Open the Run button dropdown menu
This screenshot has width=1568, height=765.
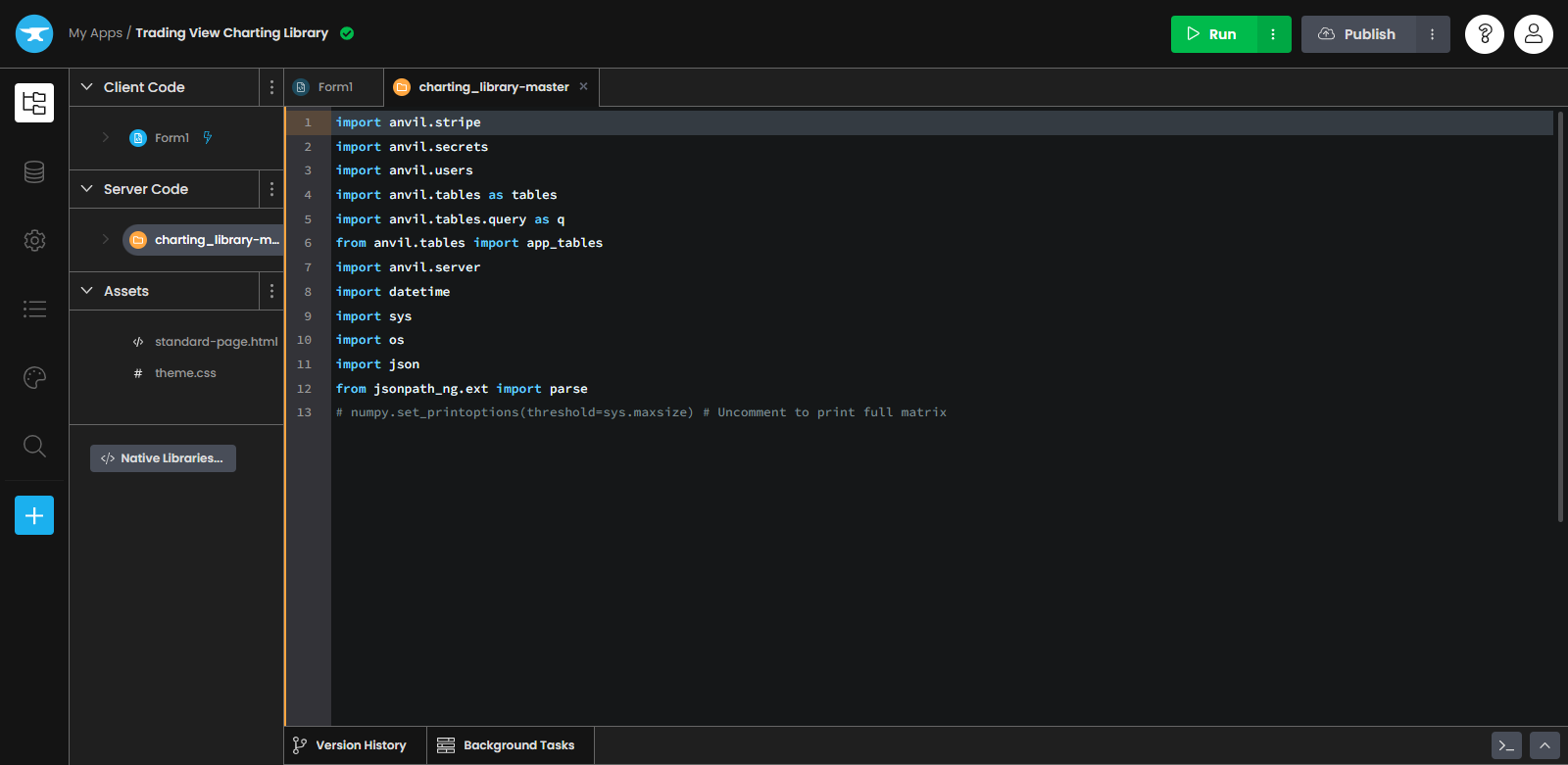1273,34
